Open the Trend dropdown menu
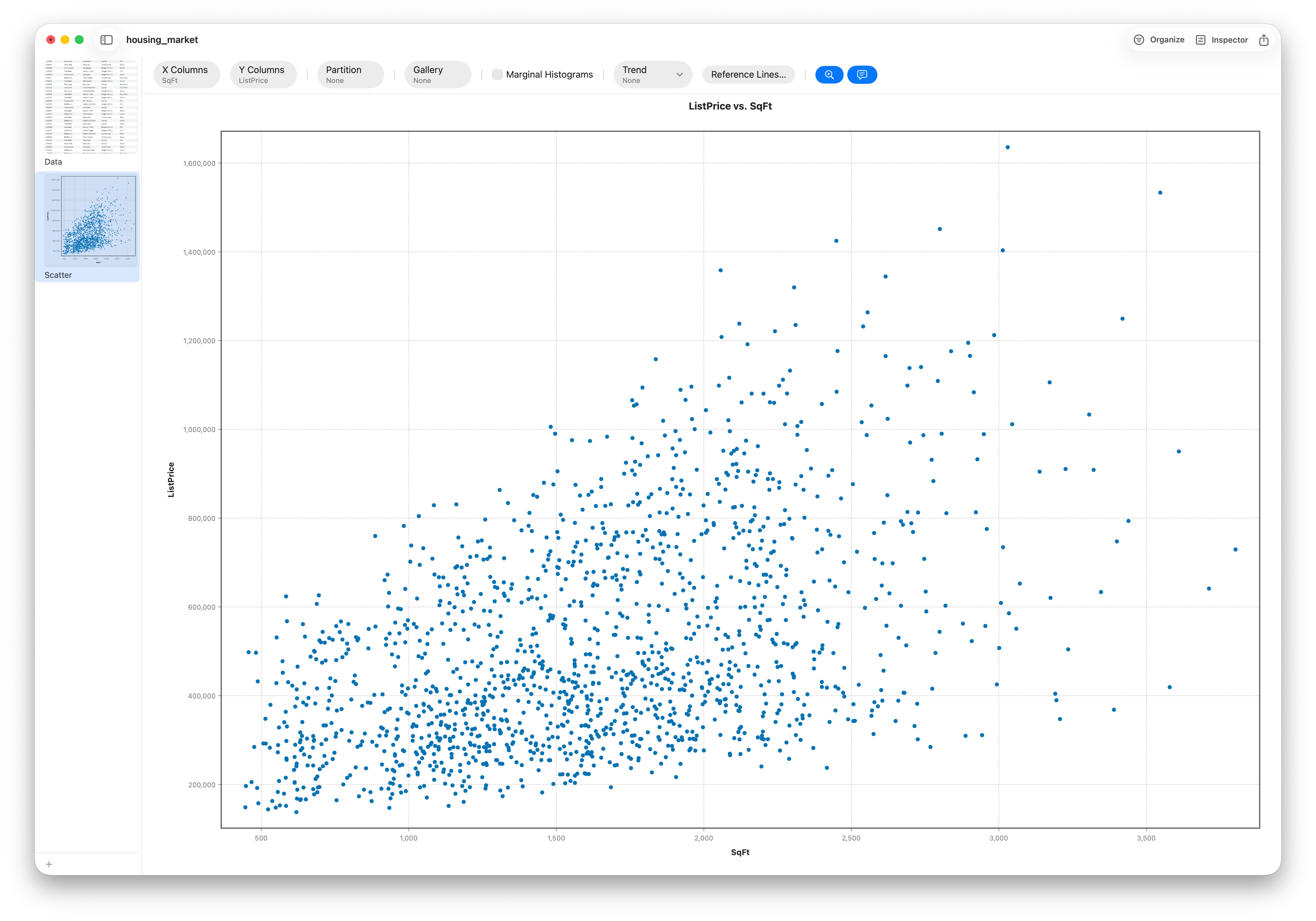 (652, 75)
